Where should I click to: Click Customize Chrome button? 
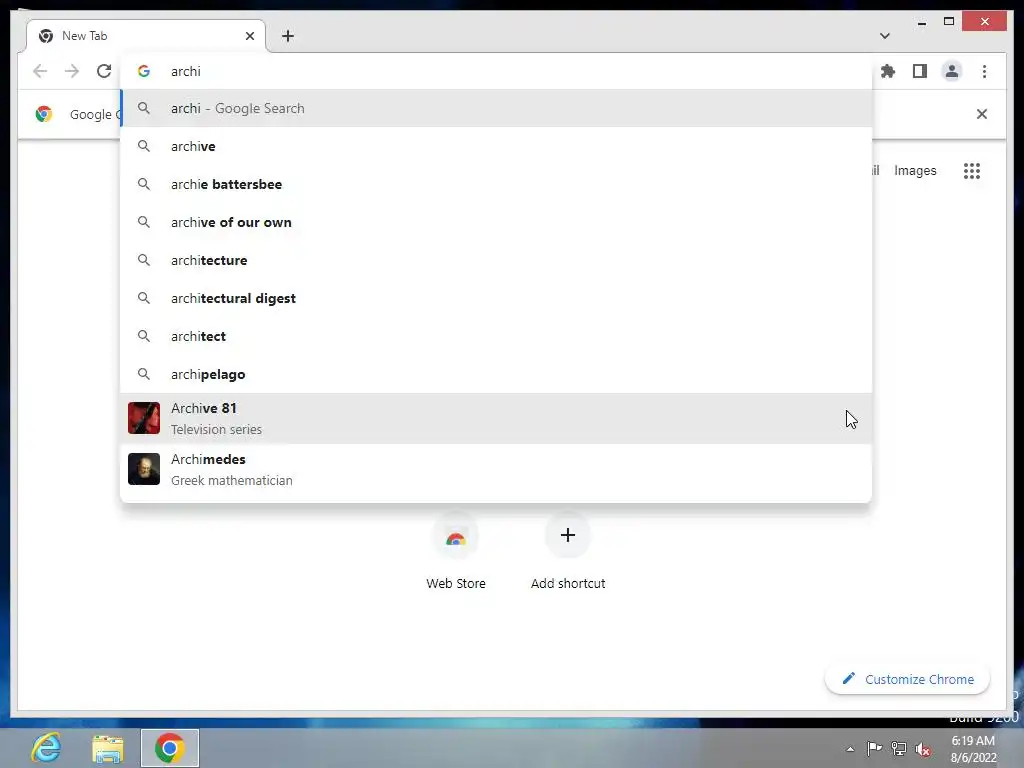tap(907, 679)
